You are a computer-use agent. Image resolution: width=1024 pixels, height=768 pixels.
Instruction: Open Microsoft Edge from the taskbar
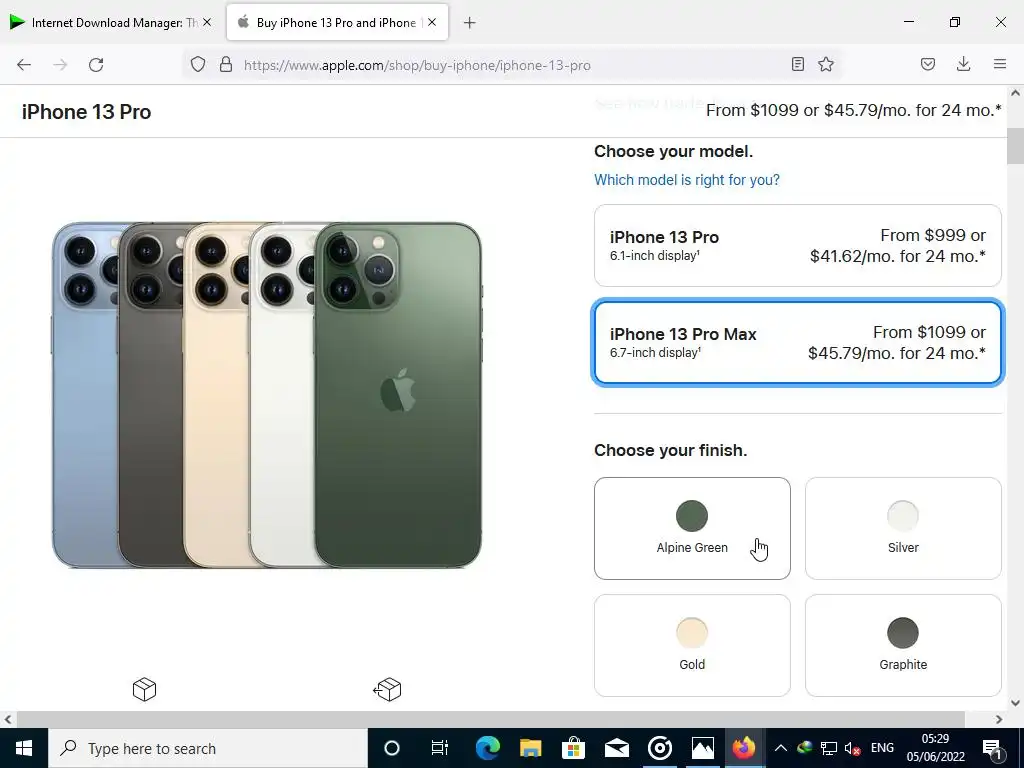click(x=487, y=748)
